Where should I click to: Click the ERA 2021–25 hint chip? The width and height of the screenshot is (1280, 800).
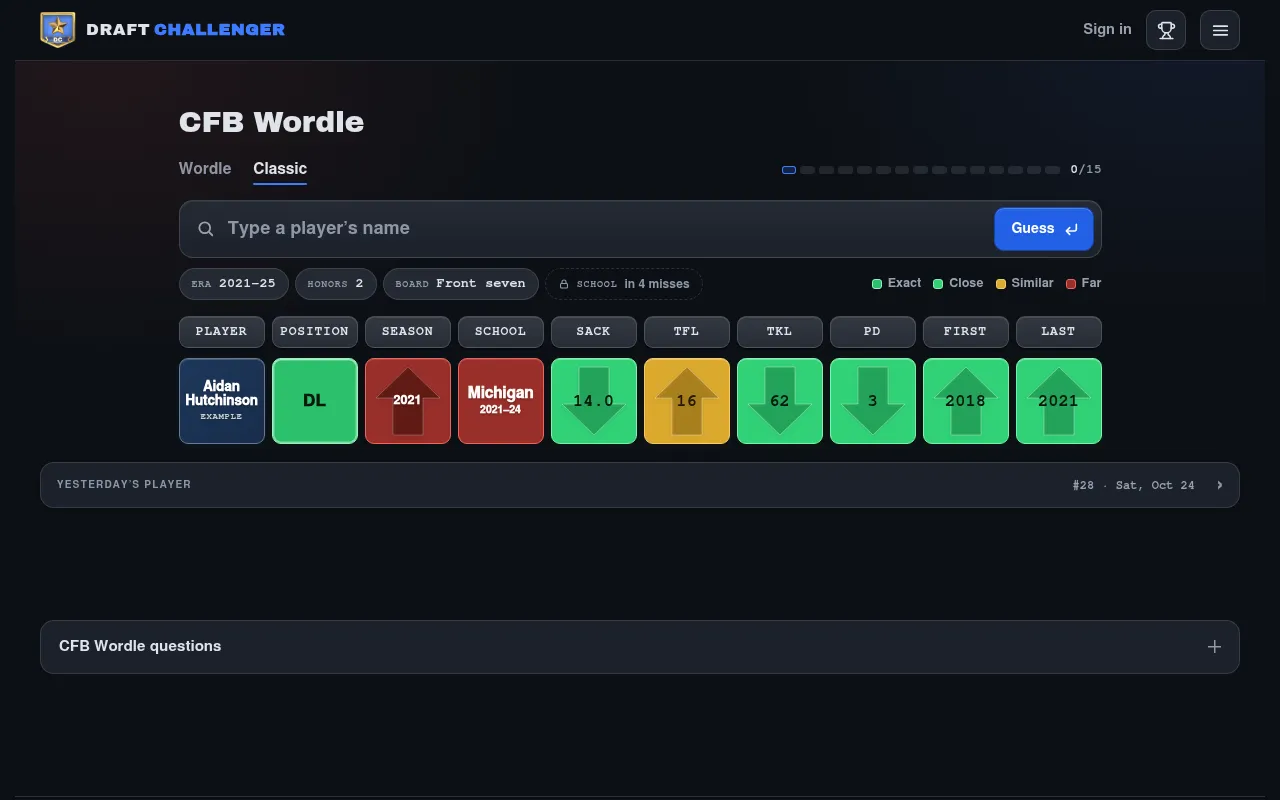pyautogui.click(x=234, y=284)
